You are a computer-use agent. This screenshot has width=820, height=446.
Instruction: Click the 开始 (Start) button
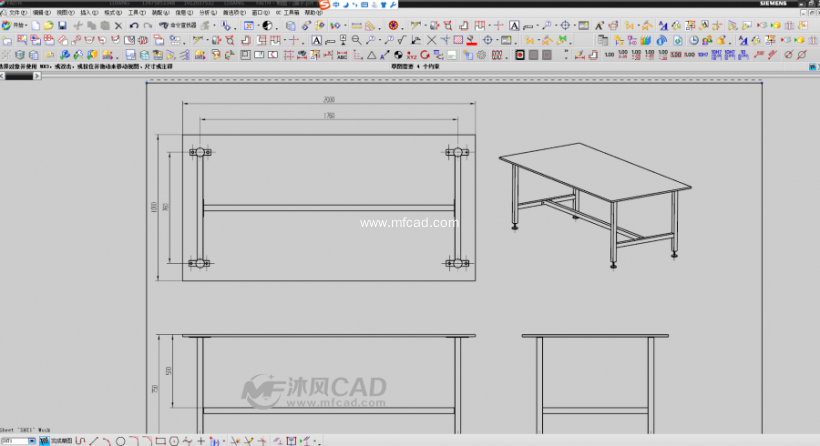point(14,25)
